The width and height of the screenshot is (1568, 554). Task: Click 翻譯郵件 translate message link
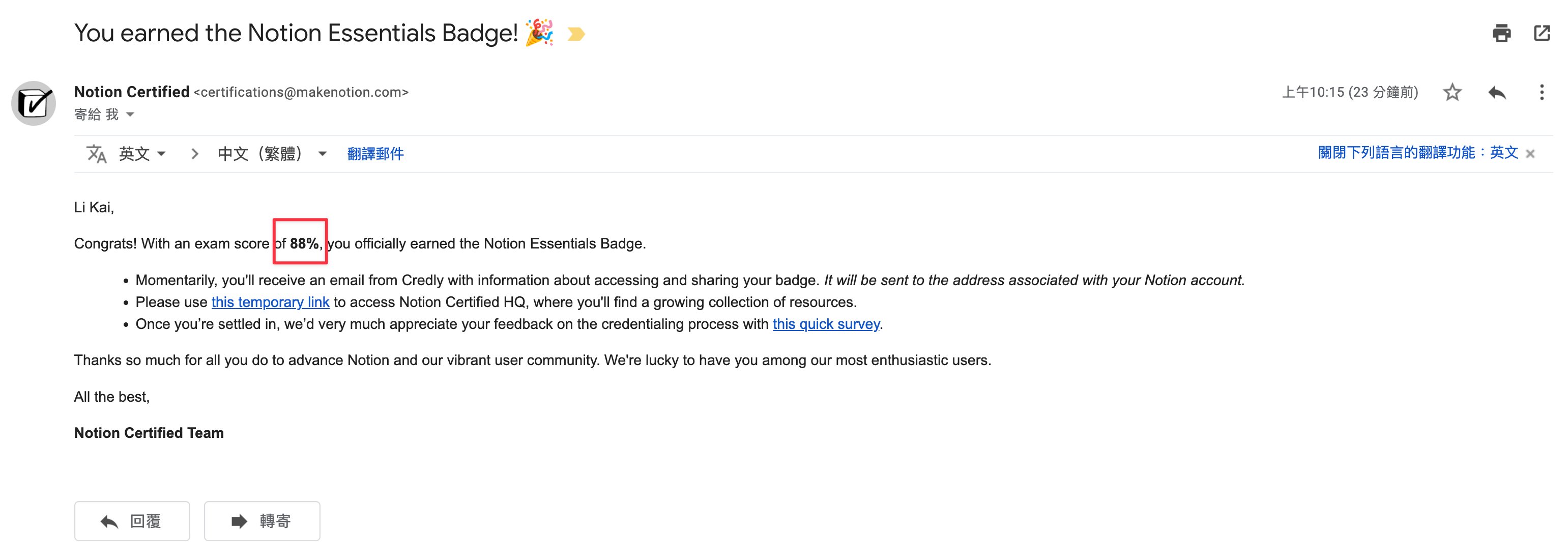[375, 154]
